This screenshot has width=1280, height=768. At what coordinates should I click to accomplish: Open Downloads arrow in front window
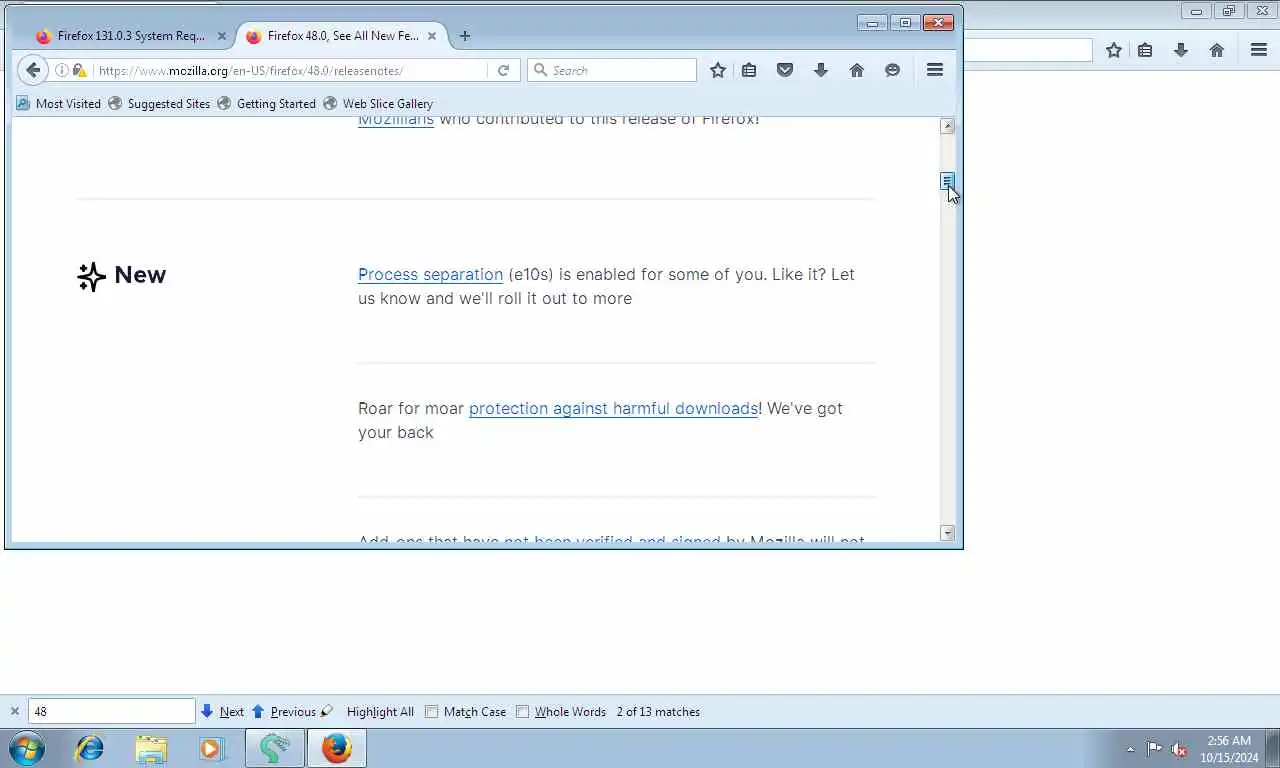pyautogui.click(x=821, y=70)
